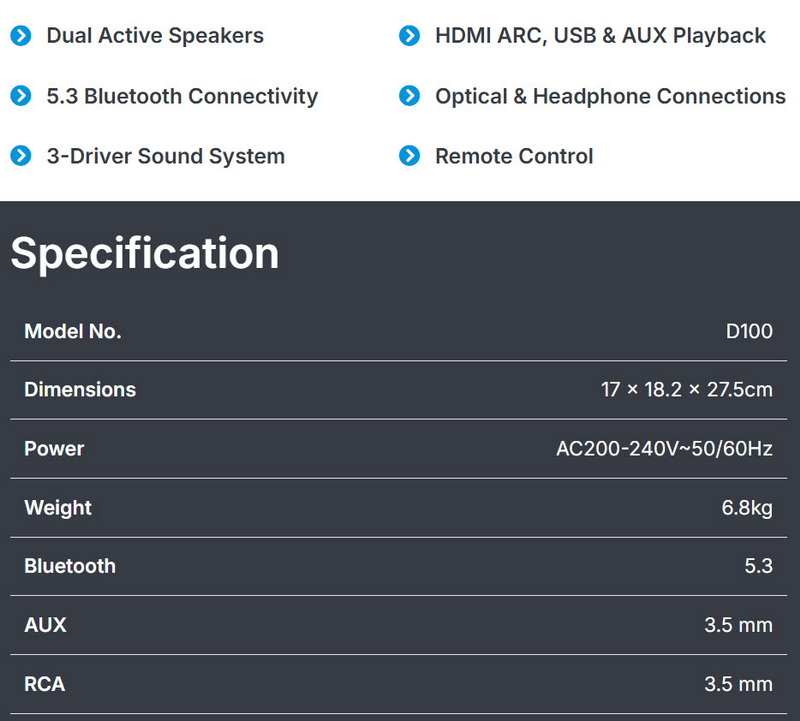Click the arrow icon next to 5.3 Bluetooth Connectivity
The width and height of the screenshot is (800, 721).
click(x=21, y=96)
